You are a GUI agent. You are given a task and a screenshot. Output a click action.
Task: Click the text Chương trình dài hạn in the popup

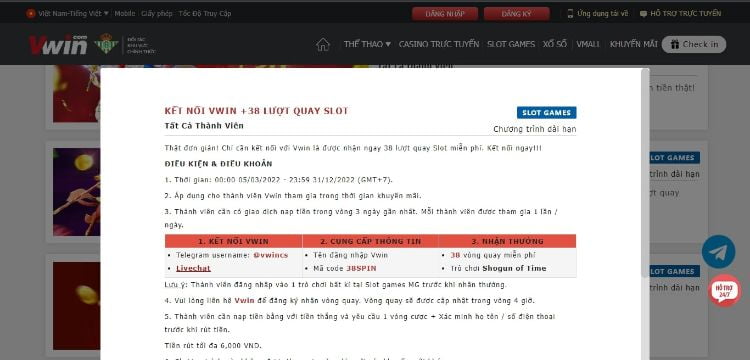[x=535, y=129]
